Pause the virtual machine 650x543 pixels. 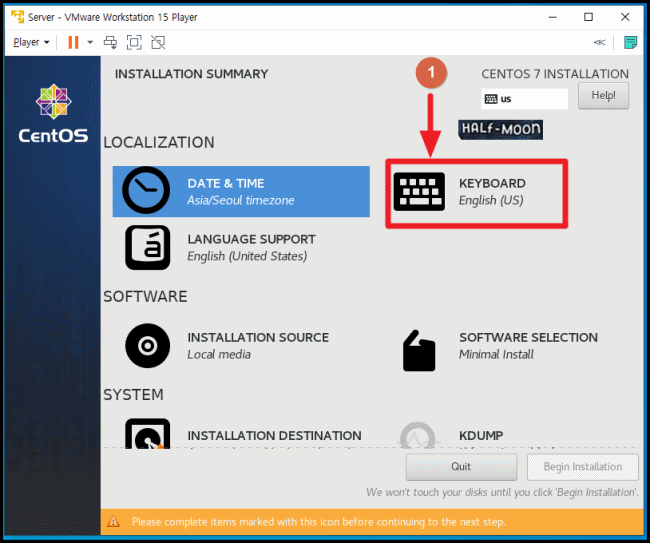tap(73, 42)
